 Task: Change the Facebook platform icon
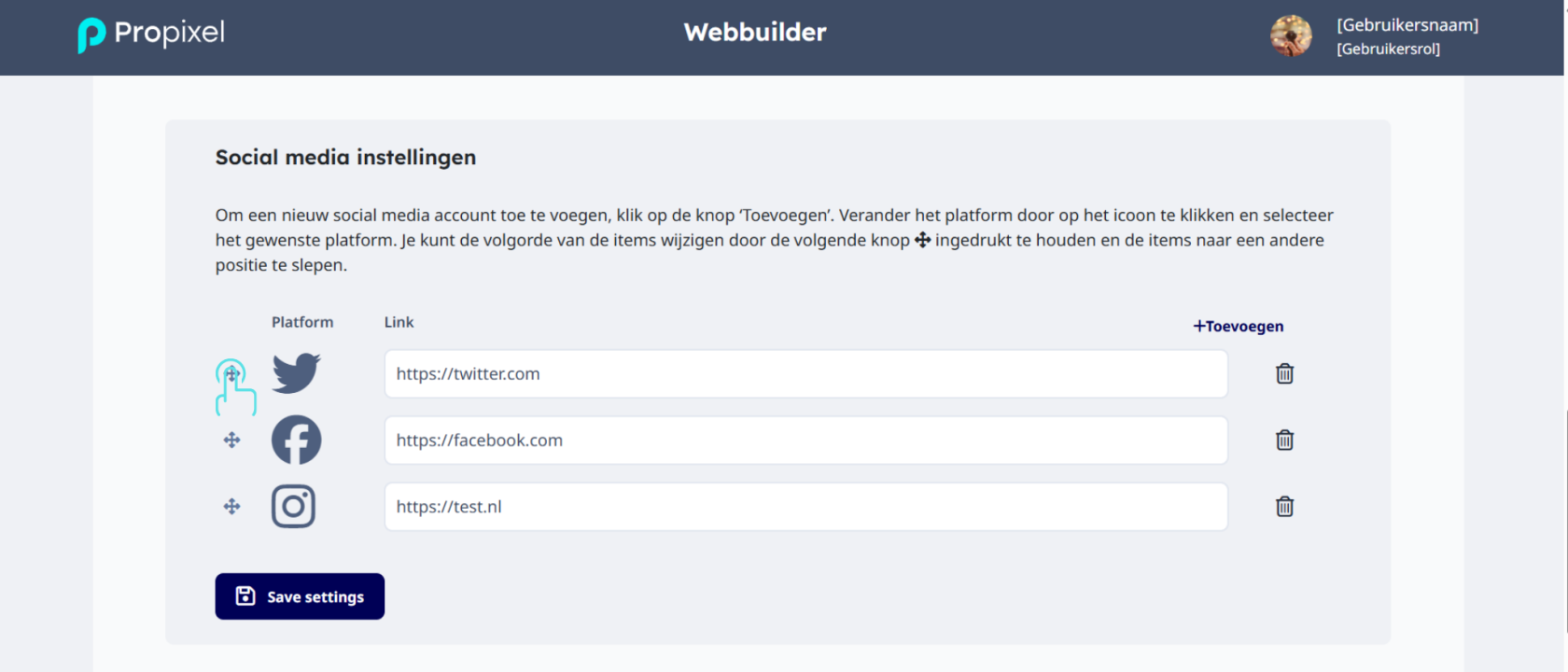pos(297,440)
